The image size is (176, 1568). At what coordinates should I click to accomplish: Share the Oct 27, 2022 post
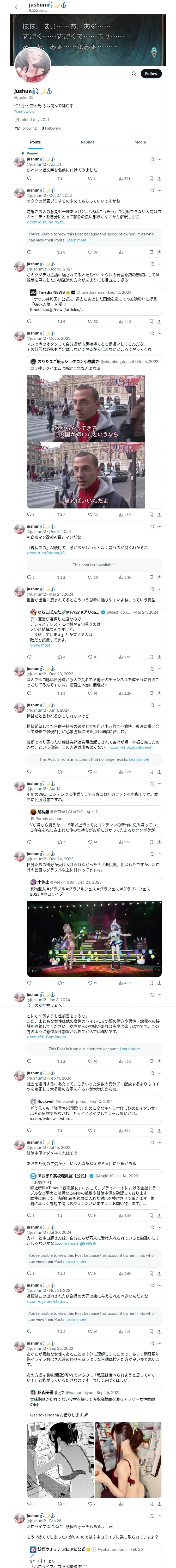[159, 252]
